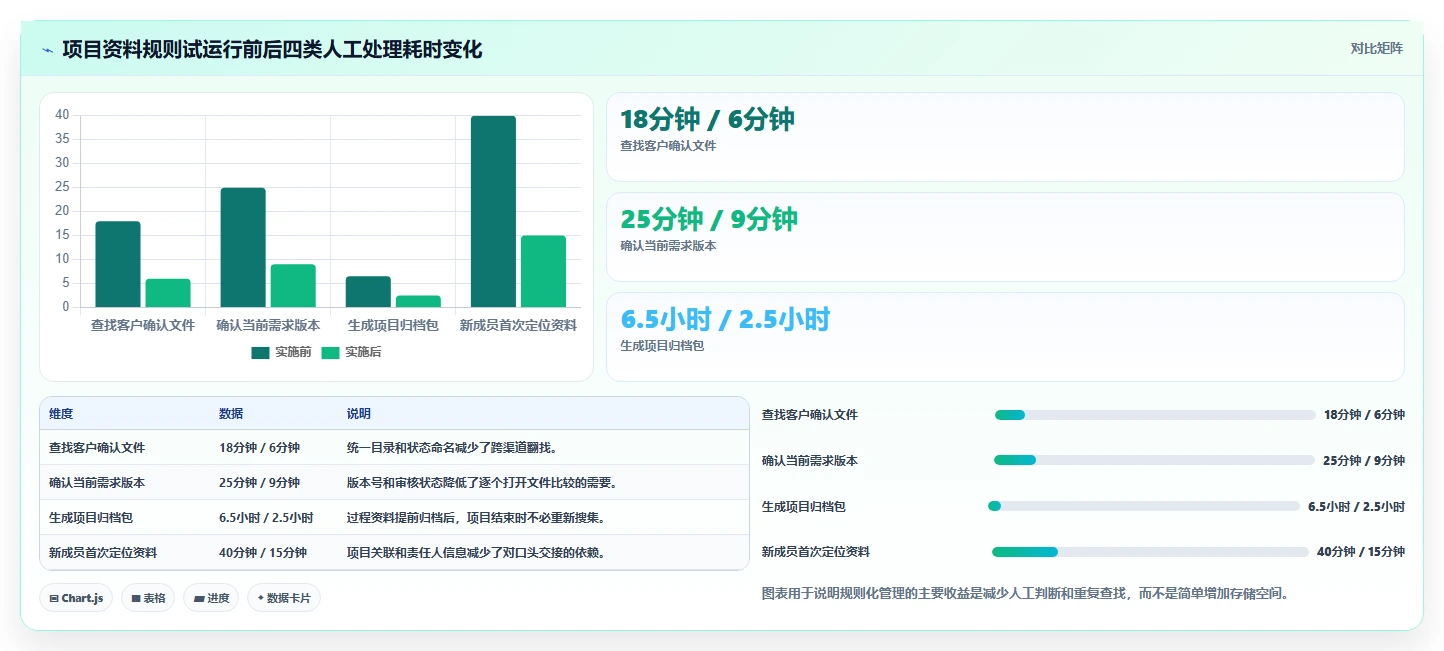Image resolution: width=1444 pixels, height=651 pixels.
Task: Click the progress row value 6.5小时 / 2.5小时
Action: click(1356, 507)
